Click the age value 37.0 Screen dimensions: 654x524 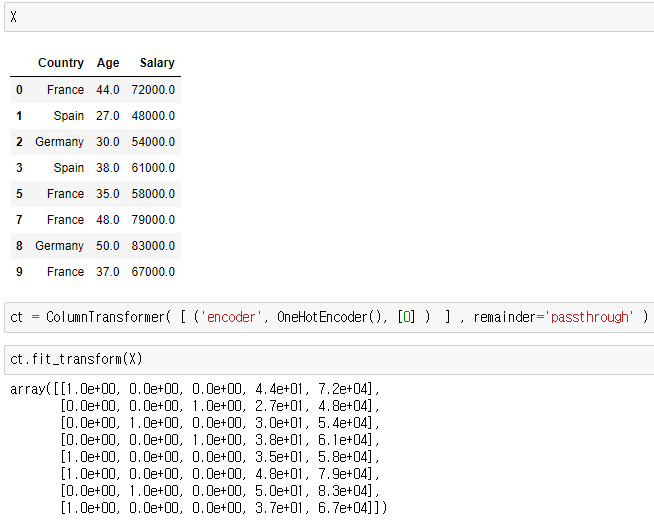(x=108, y=272)
